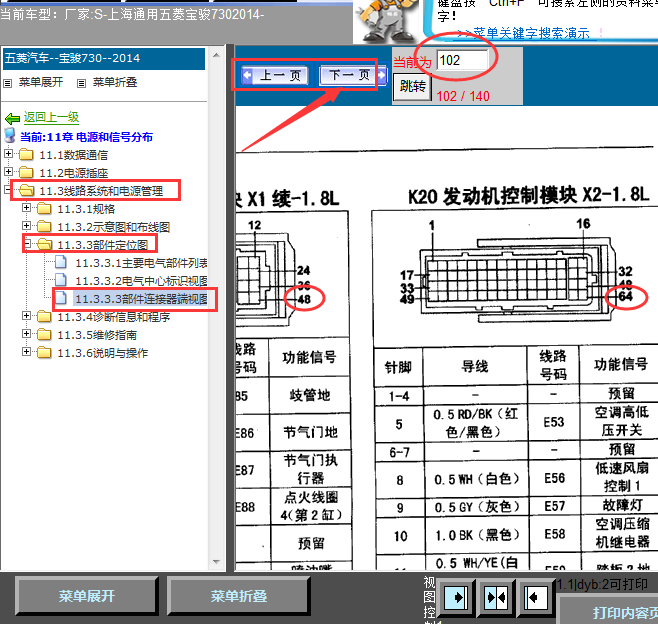Image resolution: width=658 pixels, height=626 pixels.
Task: Expand the 11.3.2示意图和布线图 node
Action: point(26,226)
